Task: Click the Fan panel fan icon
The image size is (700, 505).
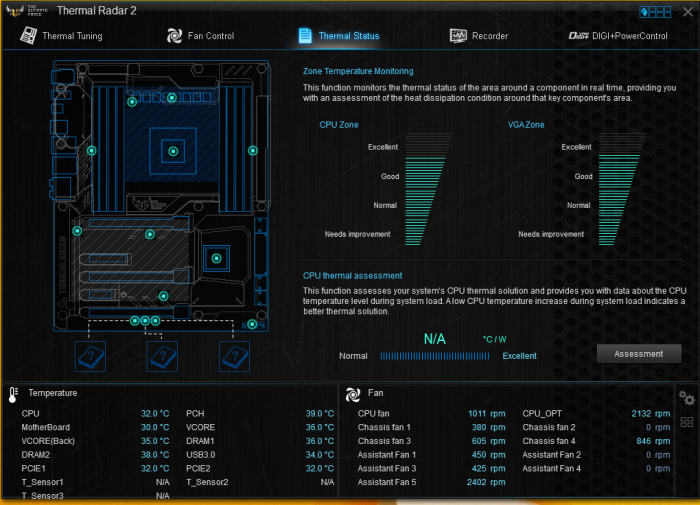Action: [x=353, y=394]
